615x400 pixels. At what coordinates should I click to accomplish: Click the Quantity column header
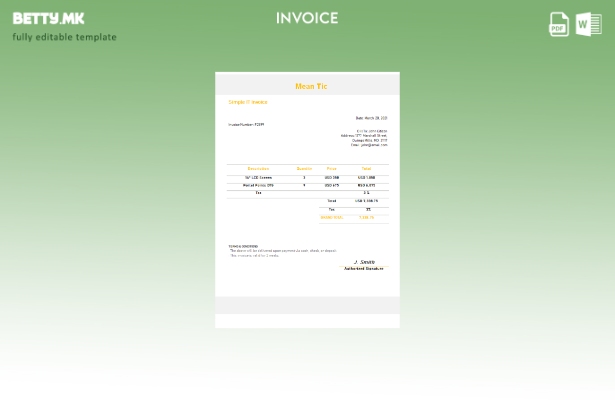tap(304, 169)
